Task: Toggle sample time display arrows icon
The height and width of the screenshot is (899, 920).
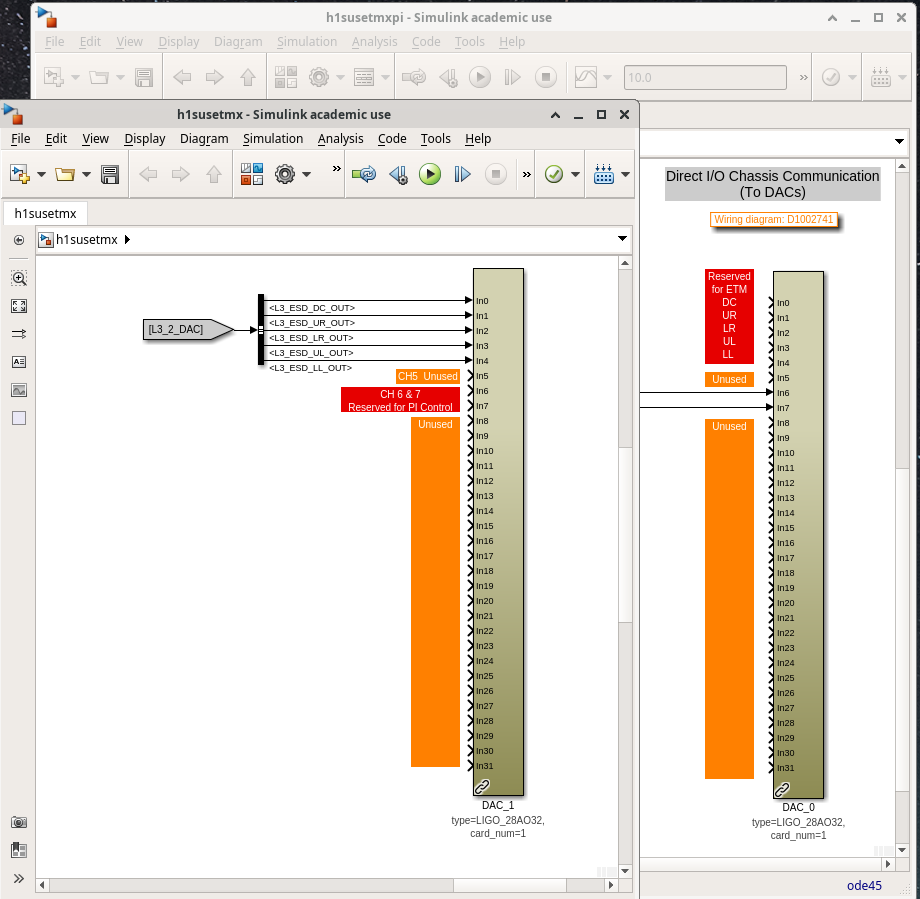Action: point(19,334)
